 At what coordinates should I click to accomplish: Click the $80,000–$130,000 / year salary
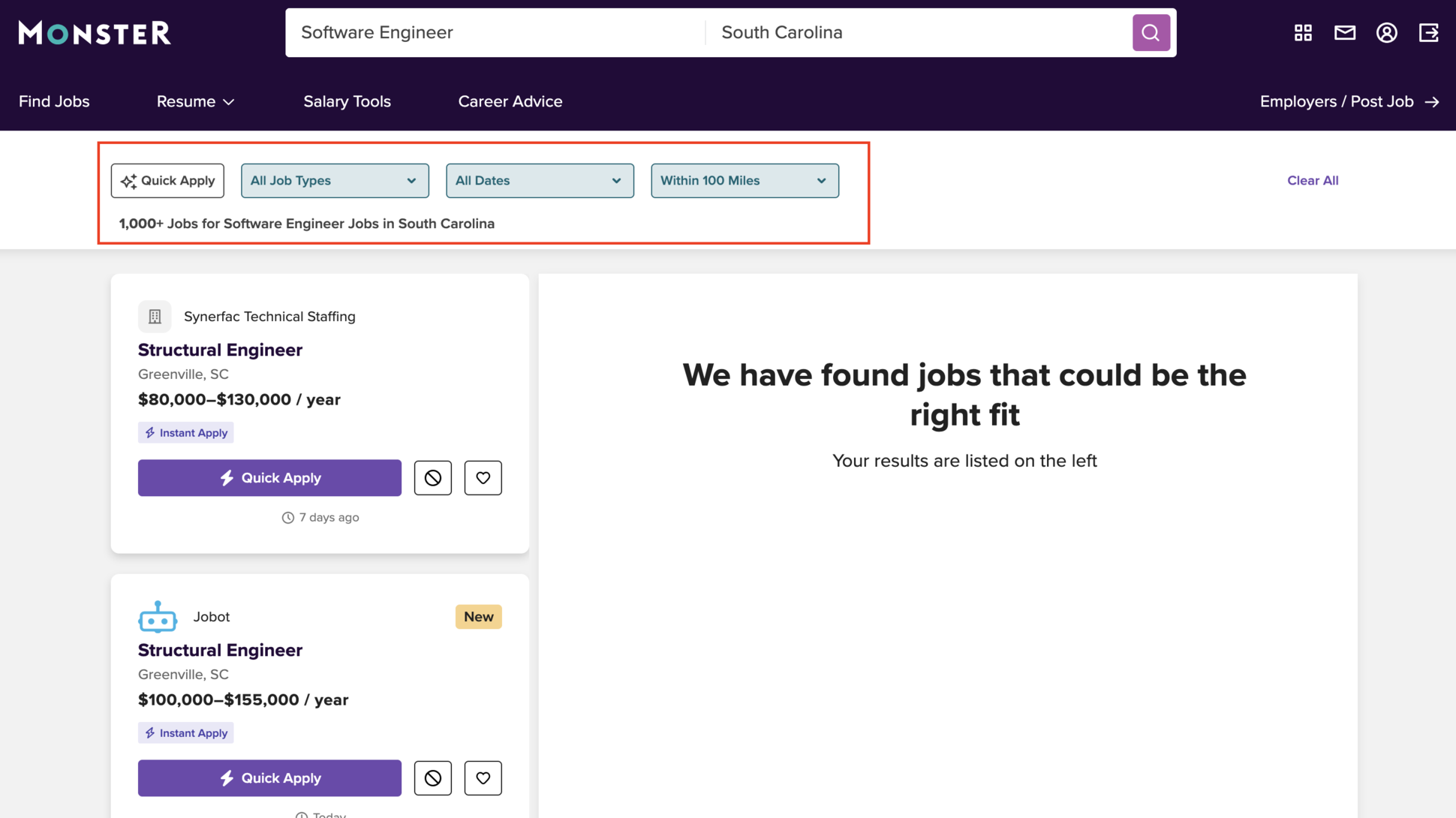[x=239, y=400]
